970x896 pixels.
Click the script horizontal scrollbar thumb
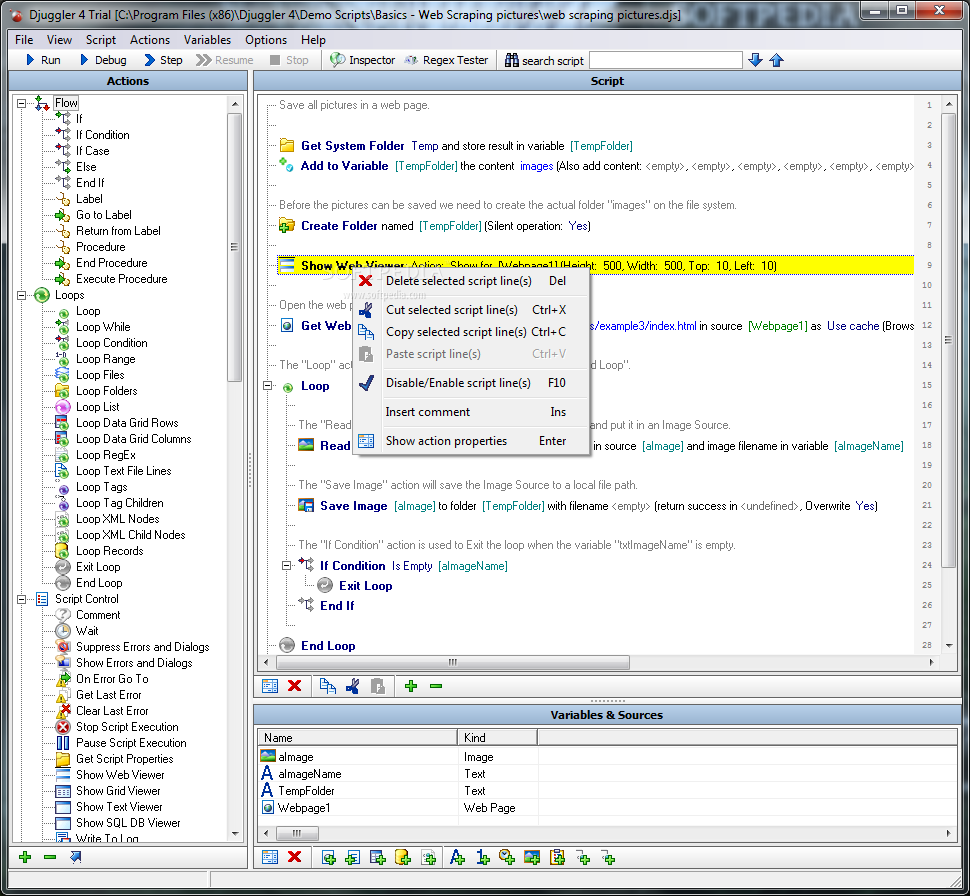(453, 662)
